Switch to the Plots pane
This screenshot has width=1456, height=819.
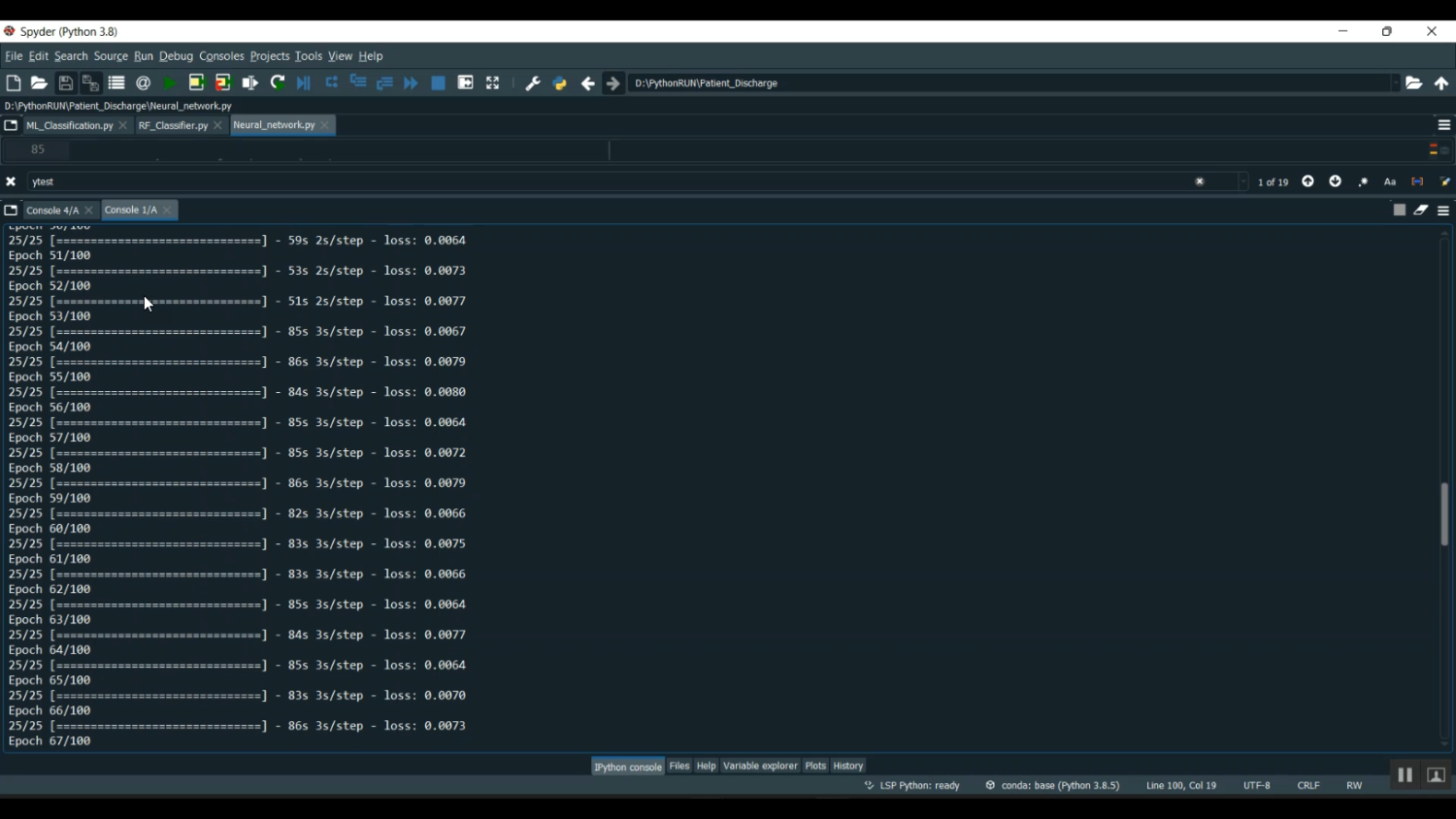coord(815,766)
